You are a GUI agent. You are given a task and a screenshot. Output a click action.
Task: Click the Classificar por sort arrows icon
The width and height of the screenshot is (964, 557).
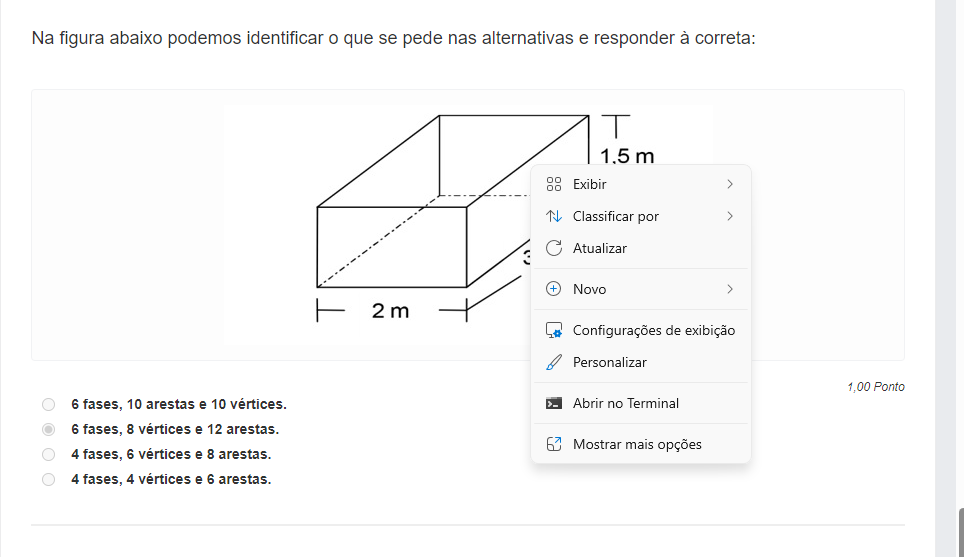click(554, 216)
